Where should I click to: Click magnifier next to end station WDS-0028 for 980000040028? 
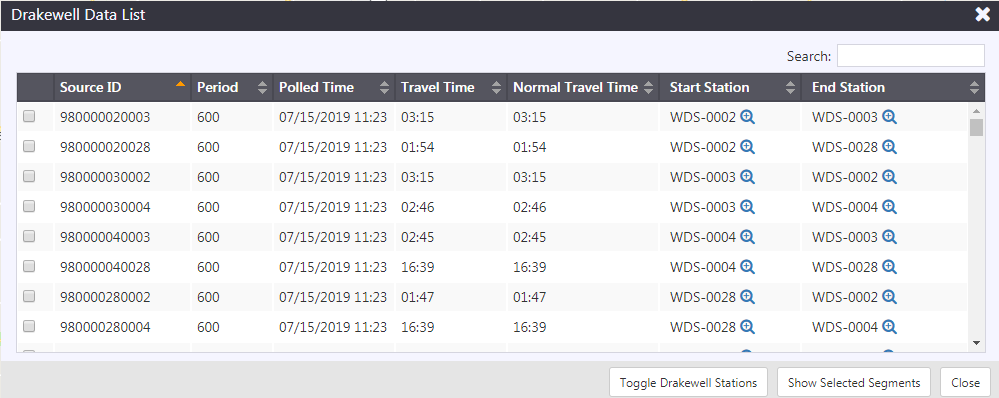pos(889,267)
